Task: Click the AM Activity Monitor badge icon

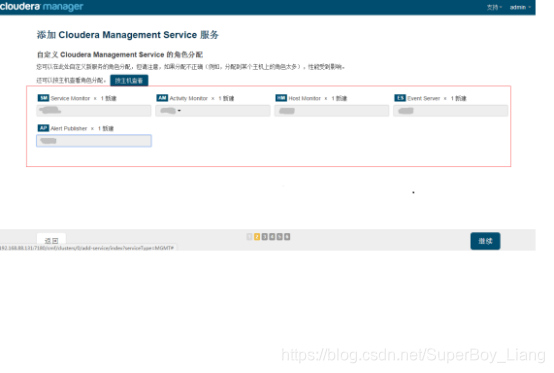Action: [x=162, y=98]
